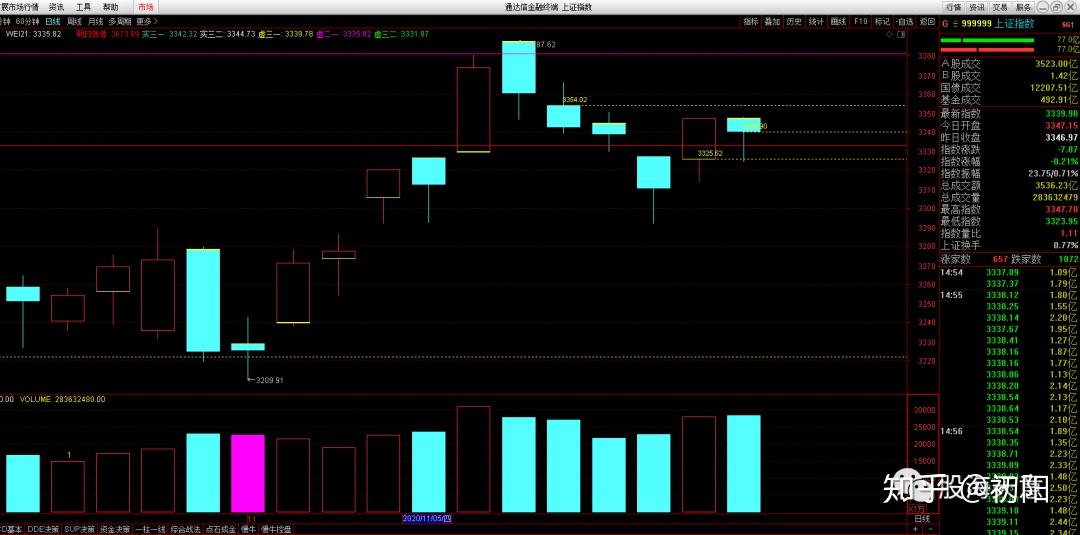Click the 自选 watchlist toolbar button
The image size is (1080, 535).
pos(905,21)
